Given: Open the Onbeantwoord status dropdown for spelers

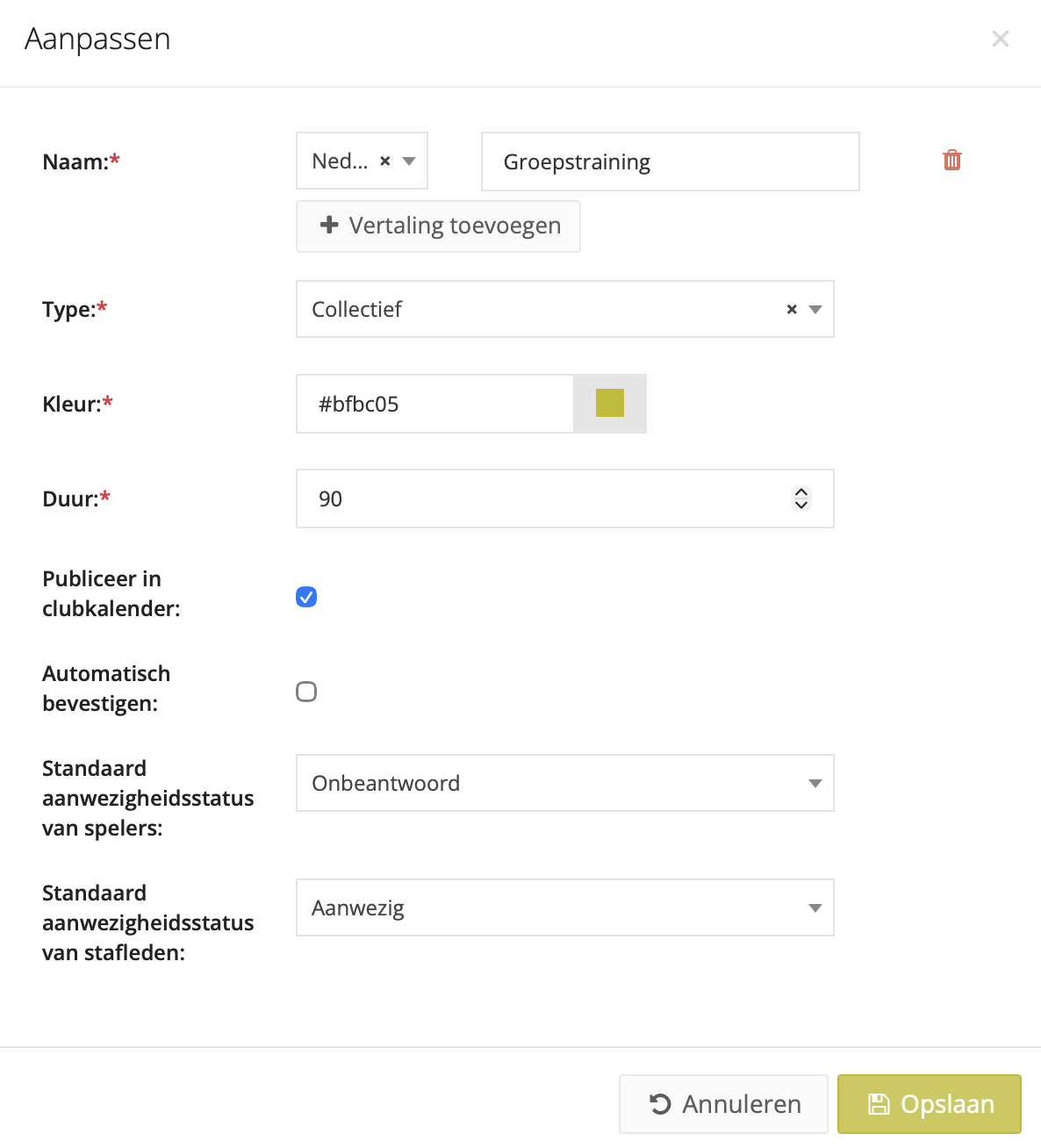Looking at the screenshot, I should coord(564,783).
